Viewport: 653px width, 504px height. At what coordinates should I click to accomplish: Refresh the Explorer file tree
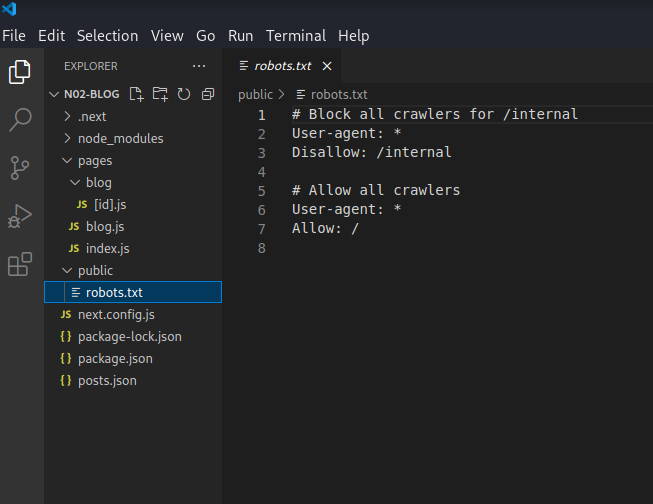pos(184,94)
